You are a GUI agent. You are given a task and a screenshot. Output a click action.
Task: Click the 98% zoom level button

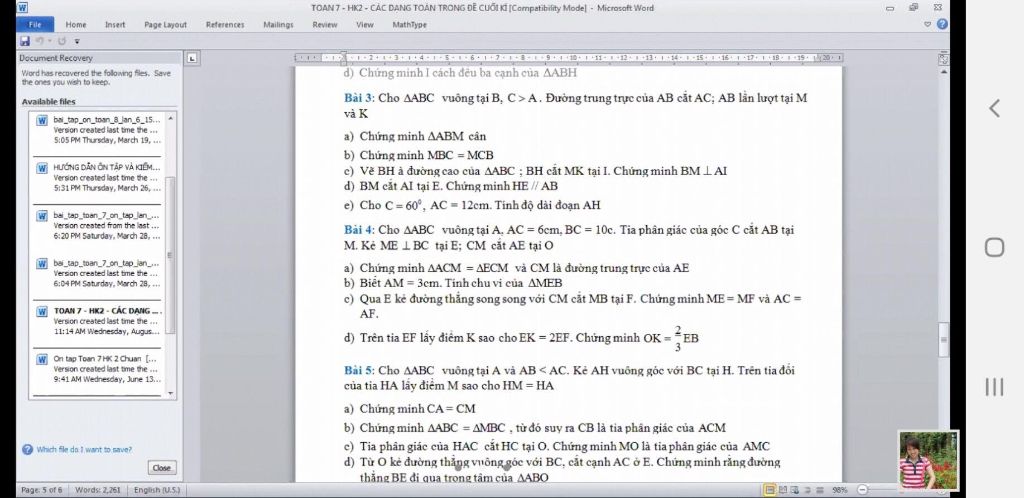point(839,490)
